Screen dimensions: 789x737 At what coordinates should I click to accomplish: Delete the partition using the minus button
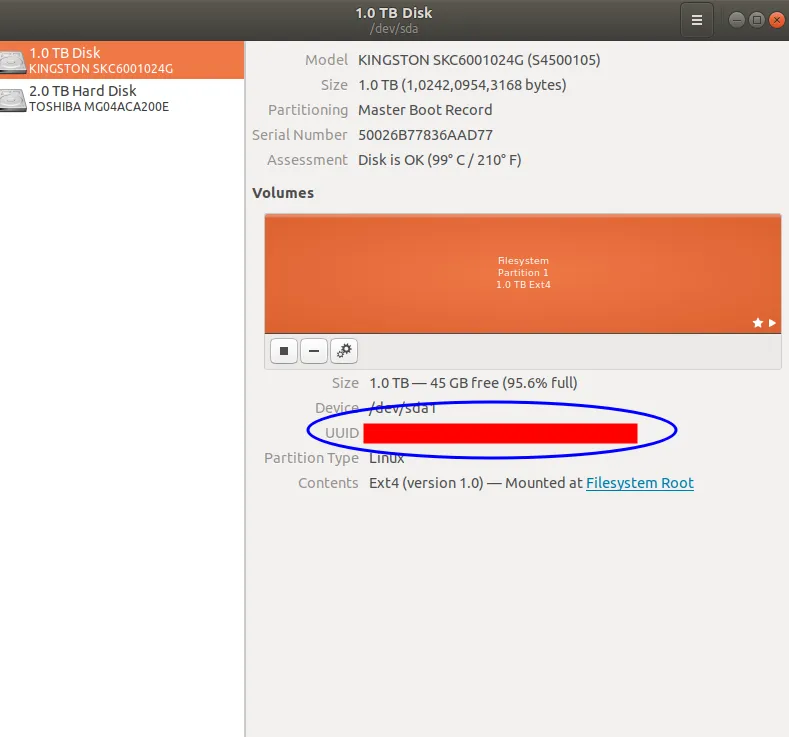314,351
